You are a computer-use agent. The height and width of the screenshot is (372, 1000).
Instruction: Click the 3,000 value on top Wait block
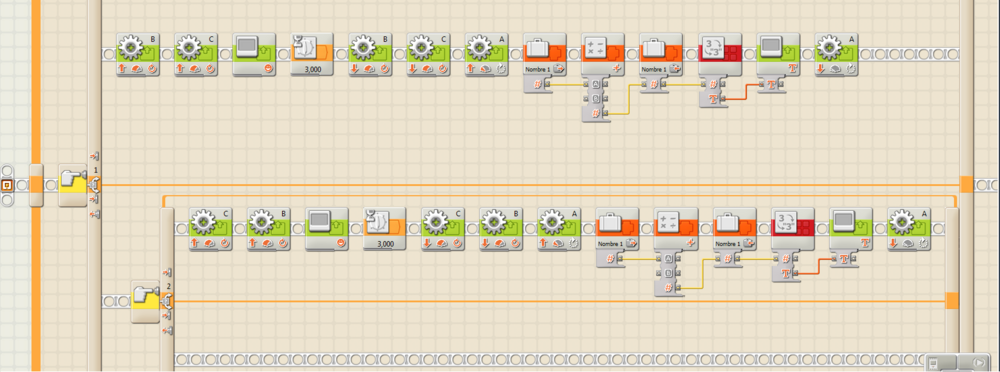pos(312,69)
